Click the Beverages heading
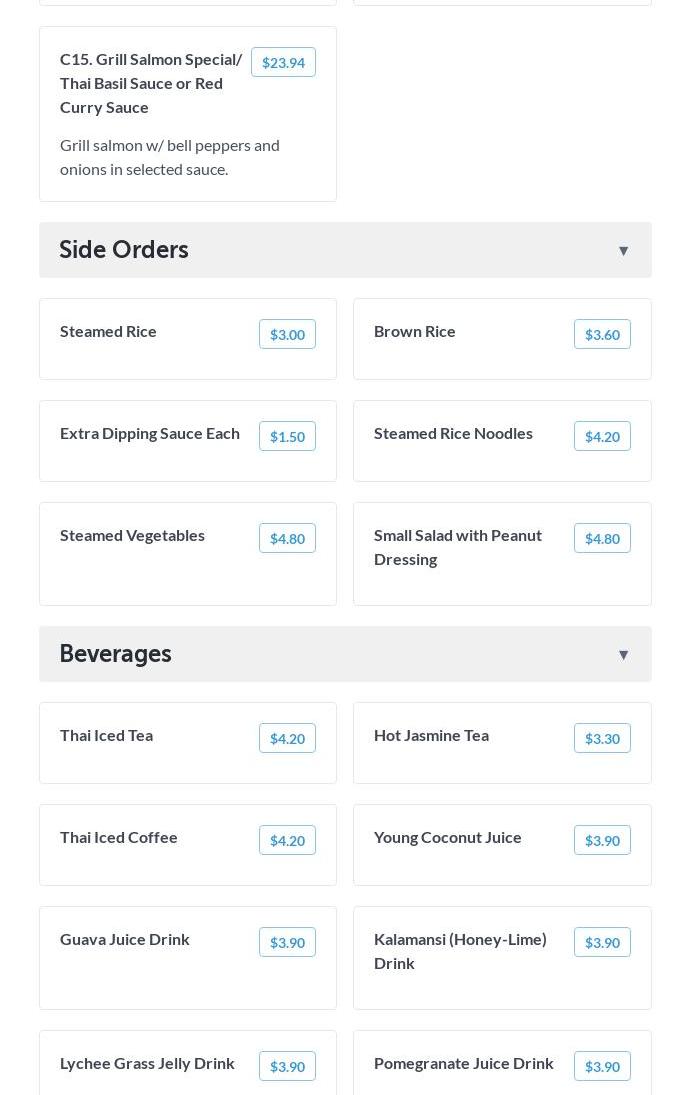The width and height of the screenshot is (690, 1095). (116, 654)
